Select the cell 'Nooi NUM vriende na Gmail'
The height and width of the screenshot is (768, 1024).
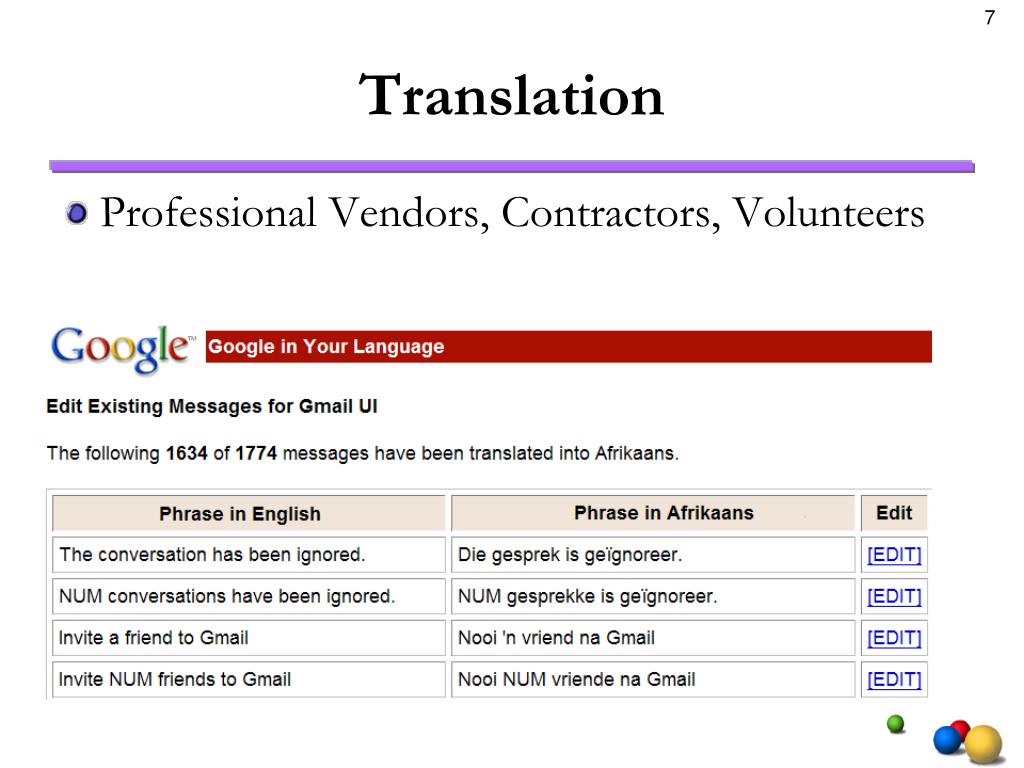point(653,680)
